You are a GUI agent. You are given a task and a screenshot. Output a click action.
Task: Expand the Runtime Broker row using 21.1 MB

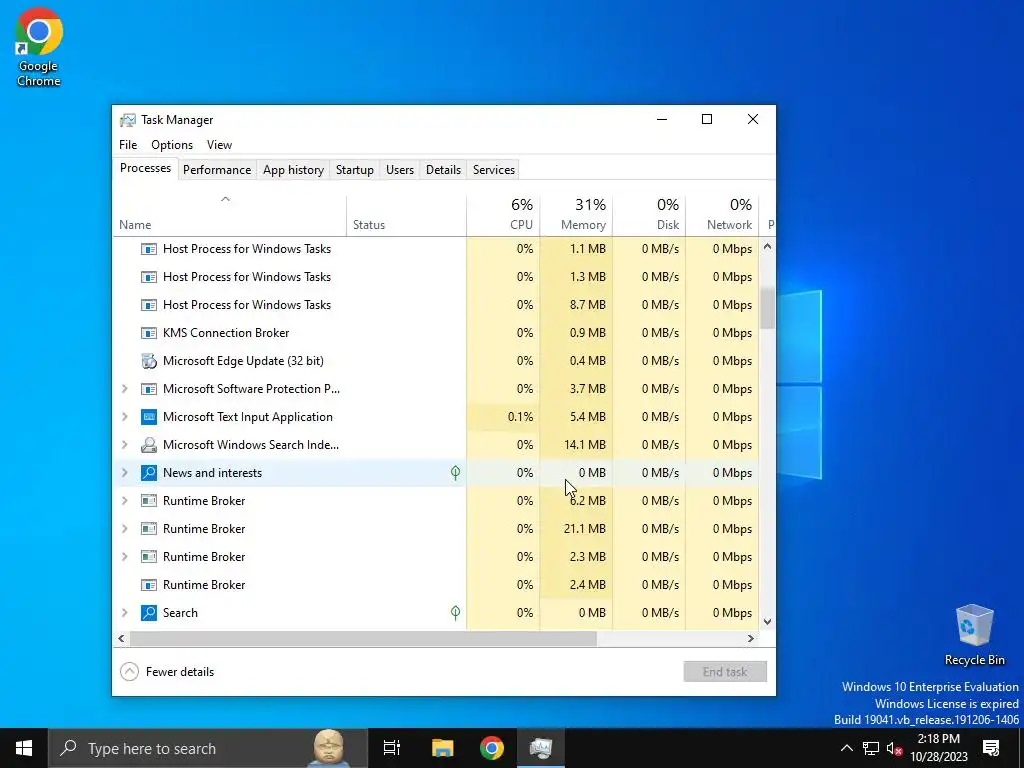(125, 529)
